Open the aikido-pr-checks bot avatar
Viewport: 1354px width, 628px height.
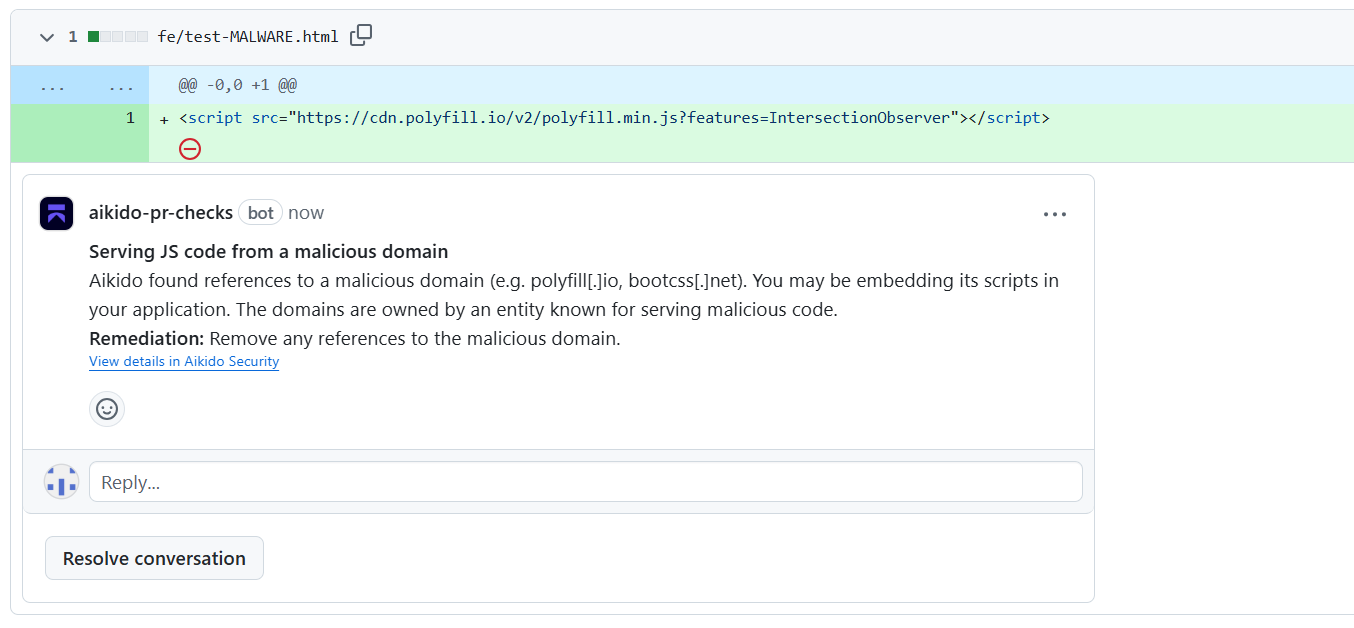click(x=56, y=213)
